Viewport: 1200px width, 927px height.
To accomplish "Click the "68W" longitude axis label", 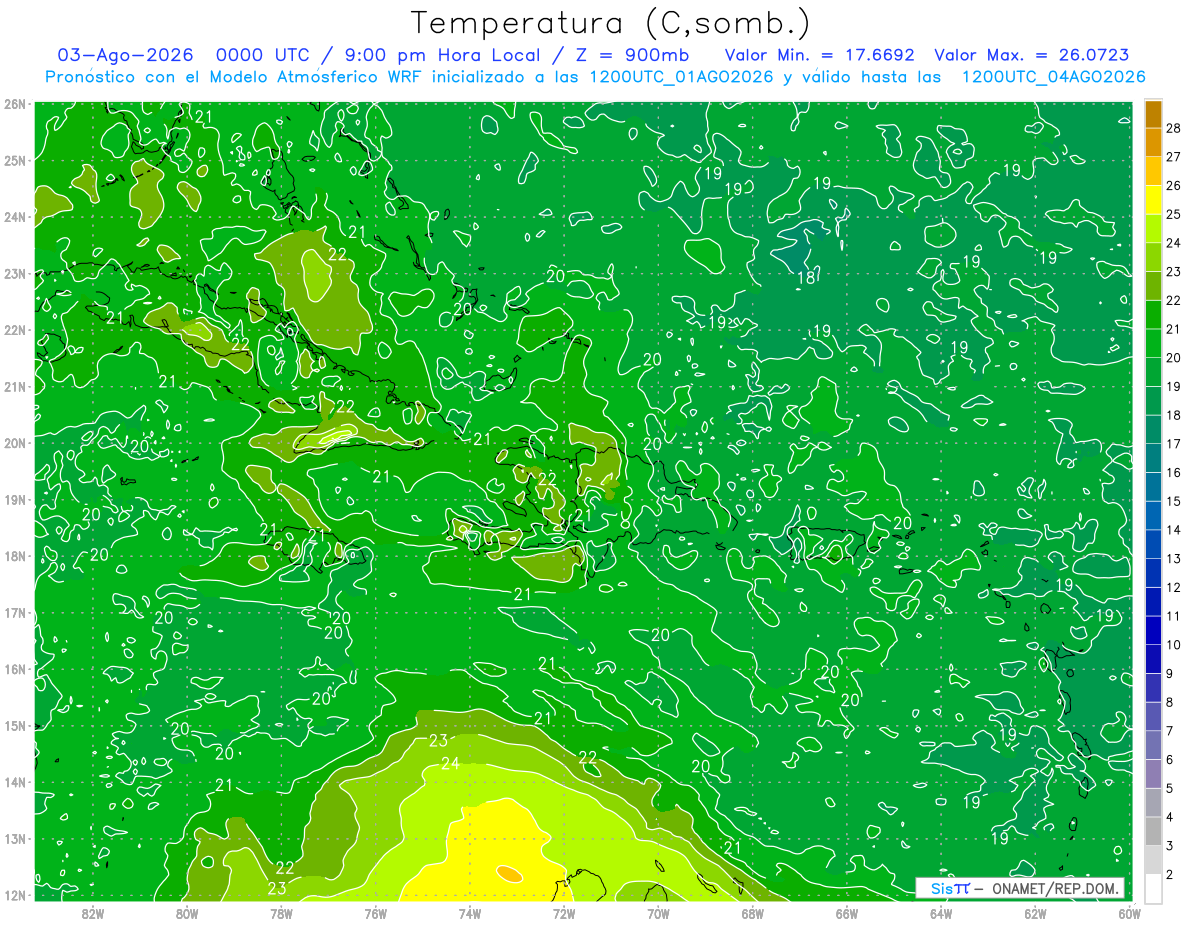I will click(753, 913).
